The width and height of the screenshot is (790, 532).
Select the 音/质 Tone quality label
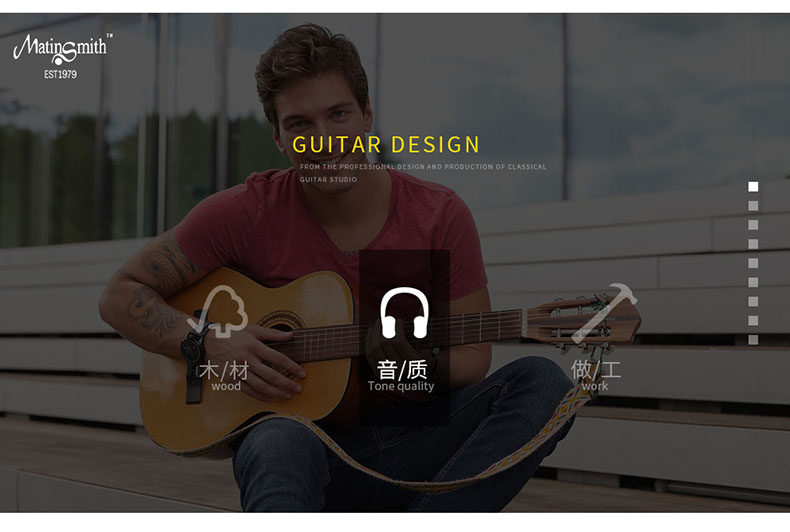[x=402, y=376]
